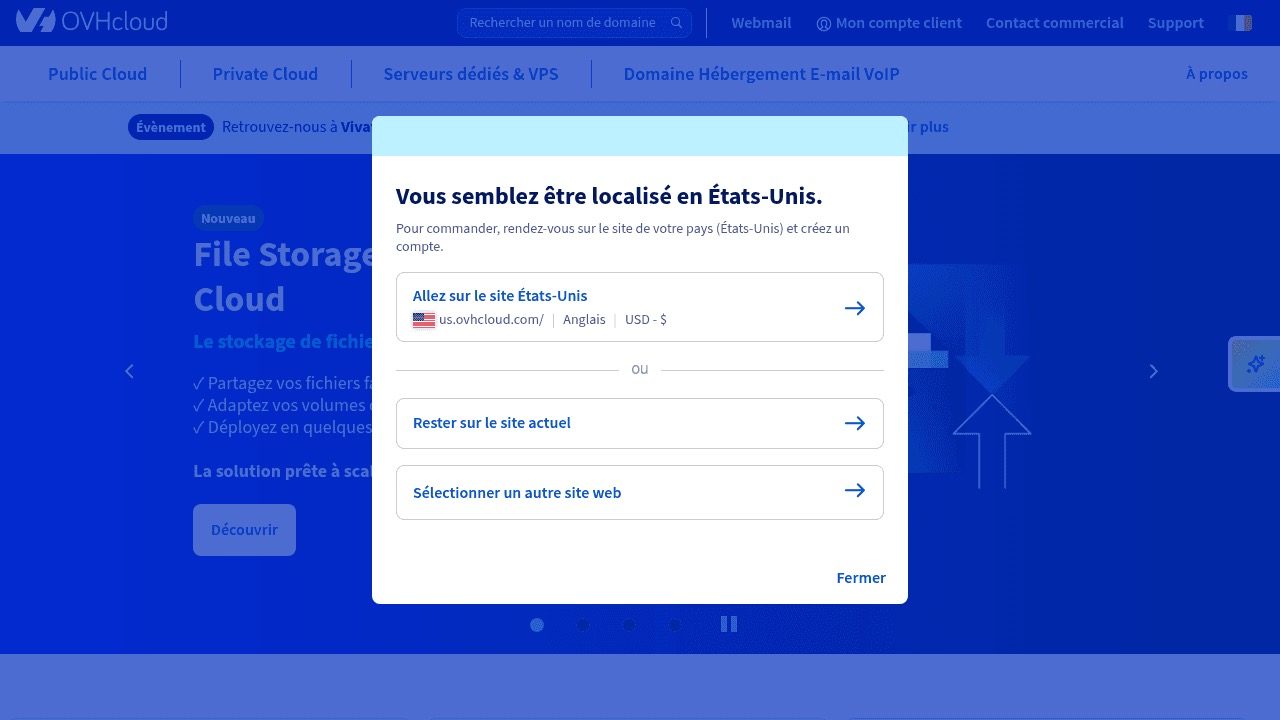Click the Évènement badge
This screenshot has width=1280, height=720.
[171, 127]
